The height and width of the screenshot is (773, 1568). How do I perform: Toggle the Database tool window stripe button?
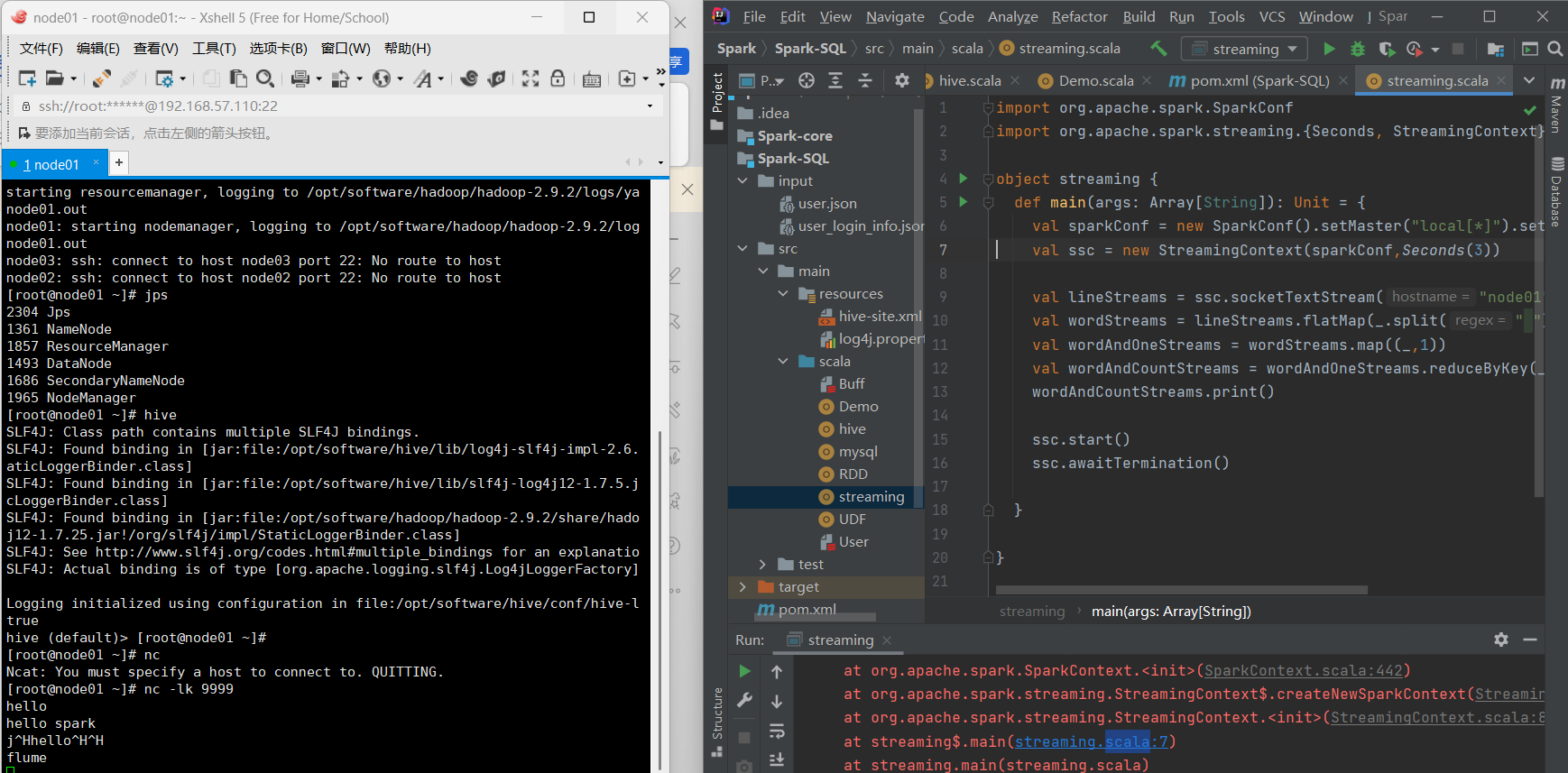[x=1557, y=191]
